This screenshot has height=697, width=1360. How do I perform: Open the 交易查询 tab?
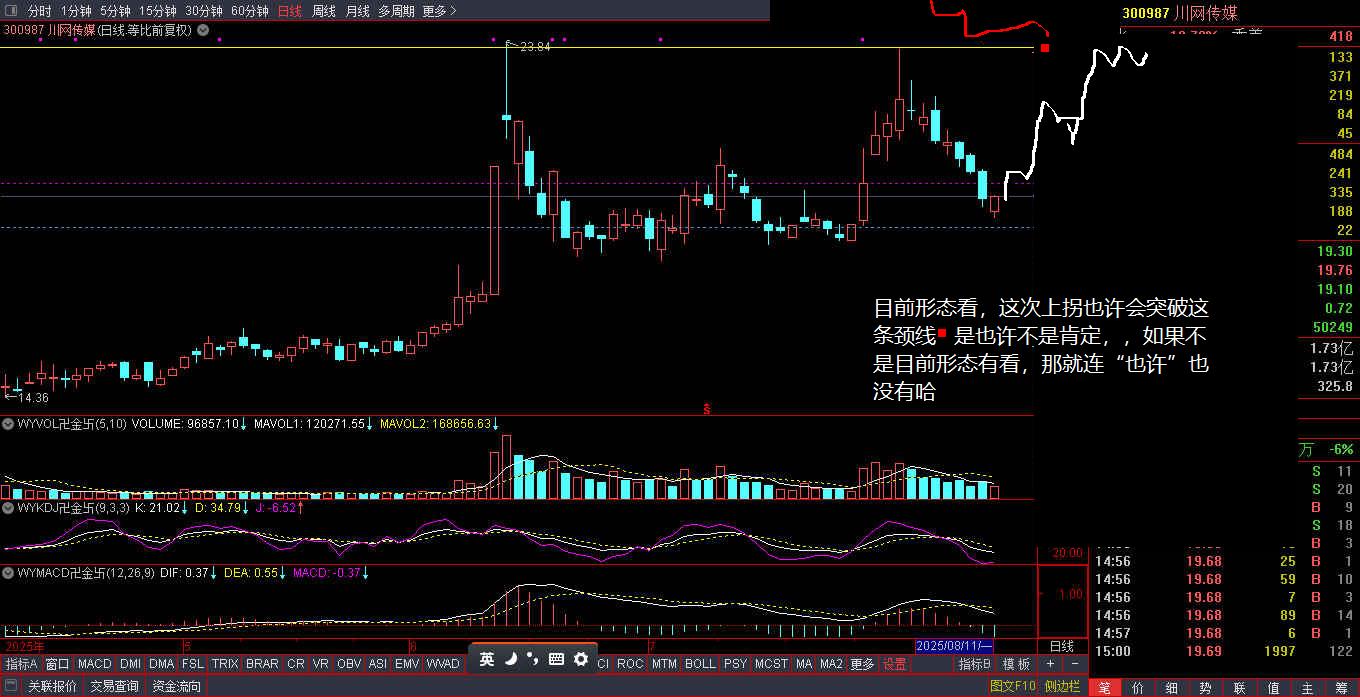[114, 686]
